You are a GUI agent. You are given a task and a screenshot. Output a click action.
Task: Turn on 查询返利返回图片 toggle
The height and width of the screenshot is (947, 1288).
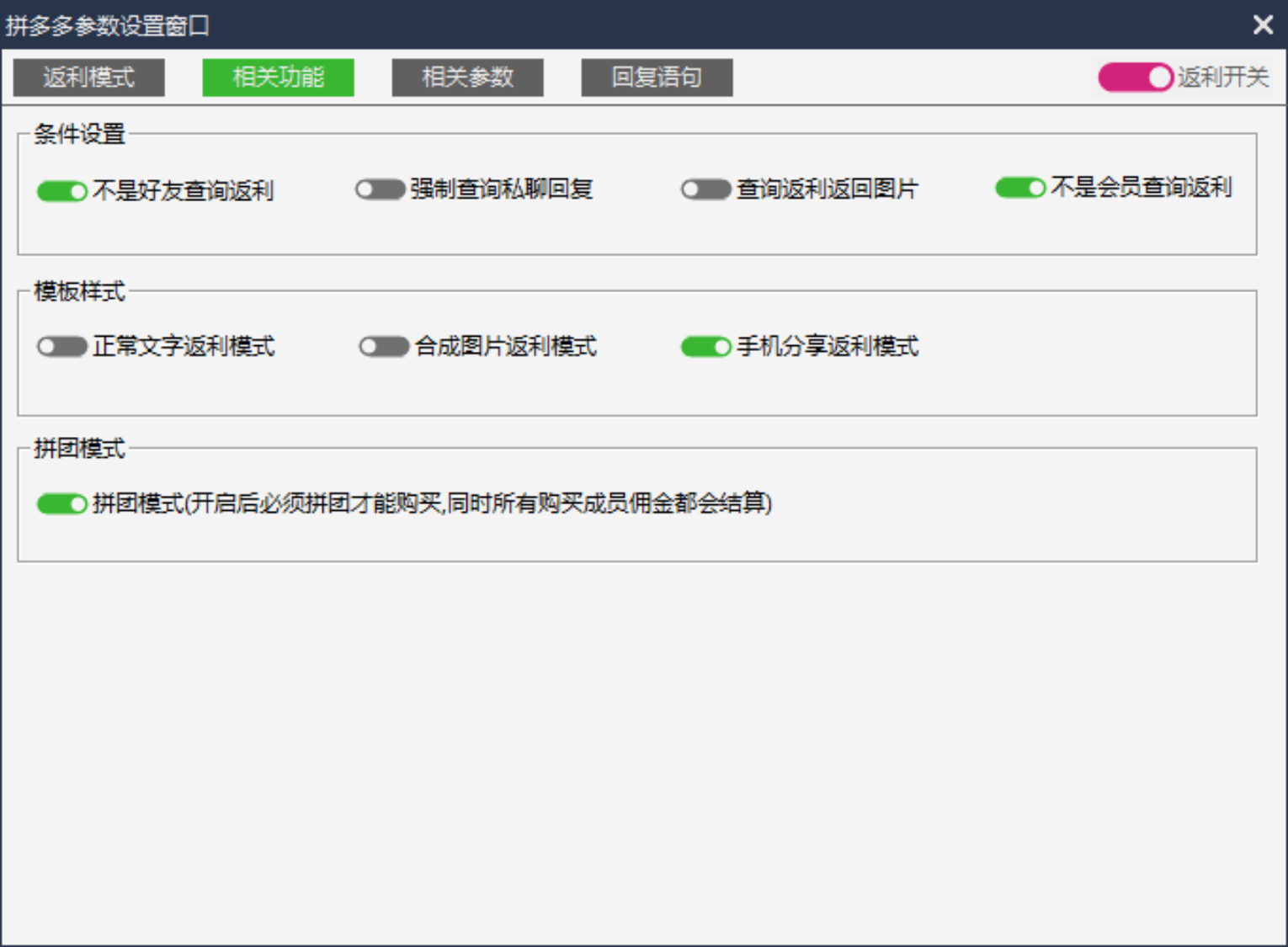[x=705, y=189]
